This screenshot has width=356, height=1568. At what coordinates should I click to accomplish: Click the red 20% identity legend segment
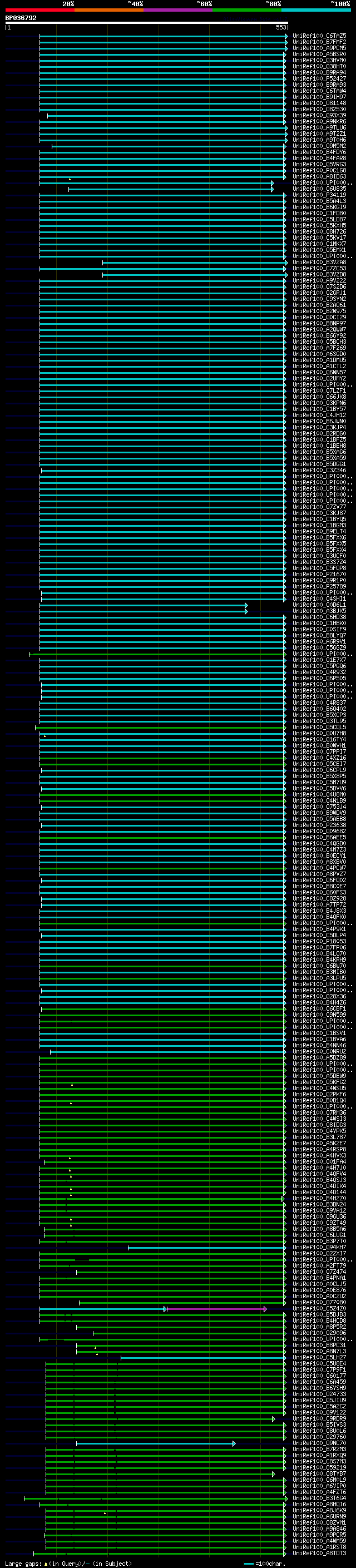pyautogui.click(x=39, y=10)
